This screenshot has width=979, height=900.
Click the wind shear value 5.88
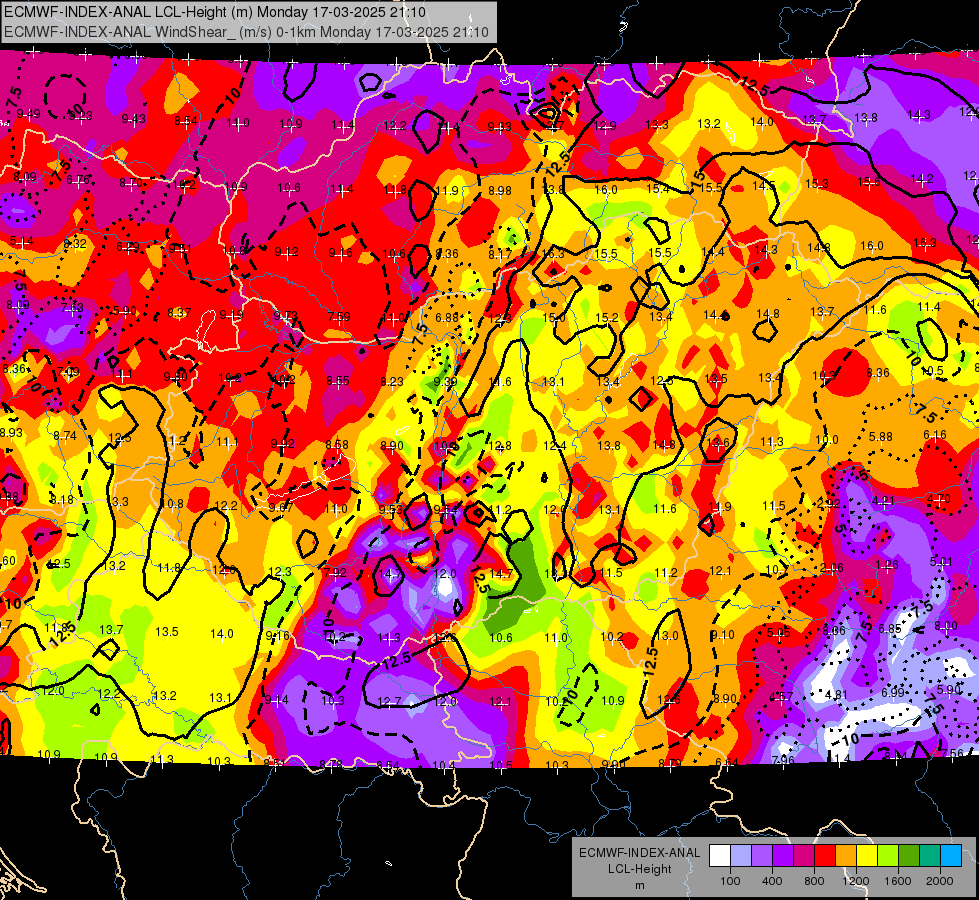(x=880, y=437)
